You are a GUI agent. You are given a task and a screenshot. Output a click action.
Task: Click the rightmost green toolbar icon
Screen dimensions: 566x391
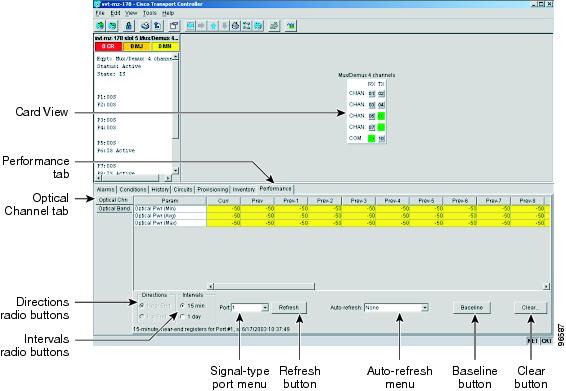pos(291,26)
